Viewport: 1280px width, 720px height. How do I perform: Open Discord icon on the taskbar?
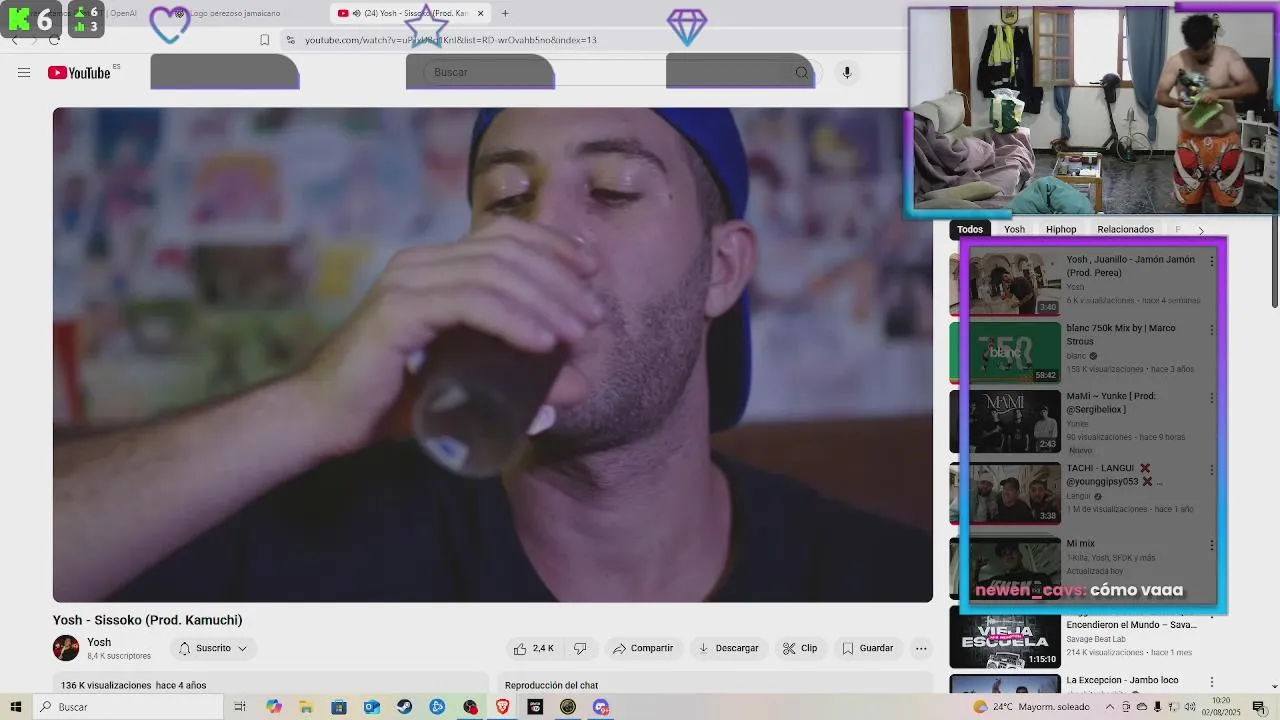(601, 707)
